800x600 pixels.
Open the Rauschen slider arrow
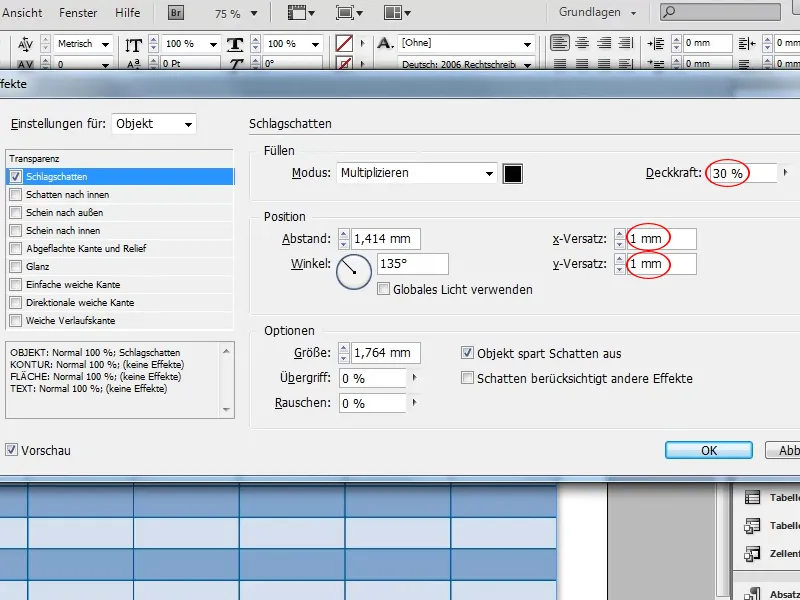click(x=414, y=403)
